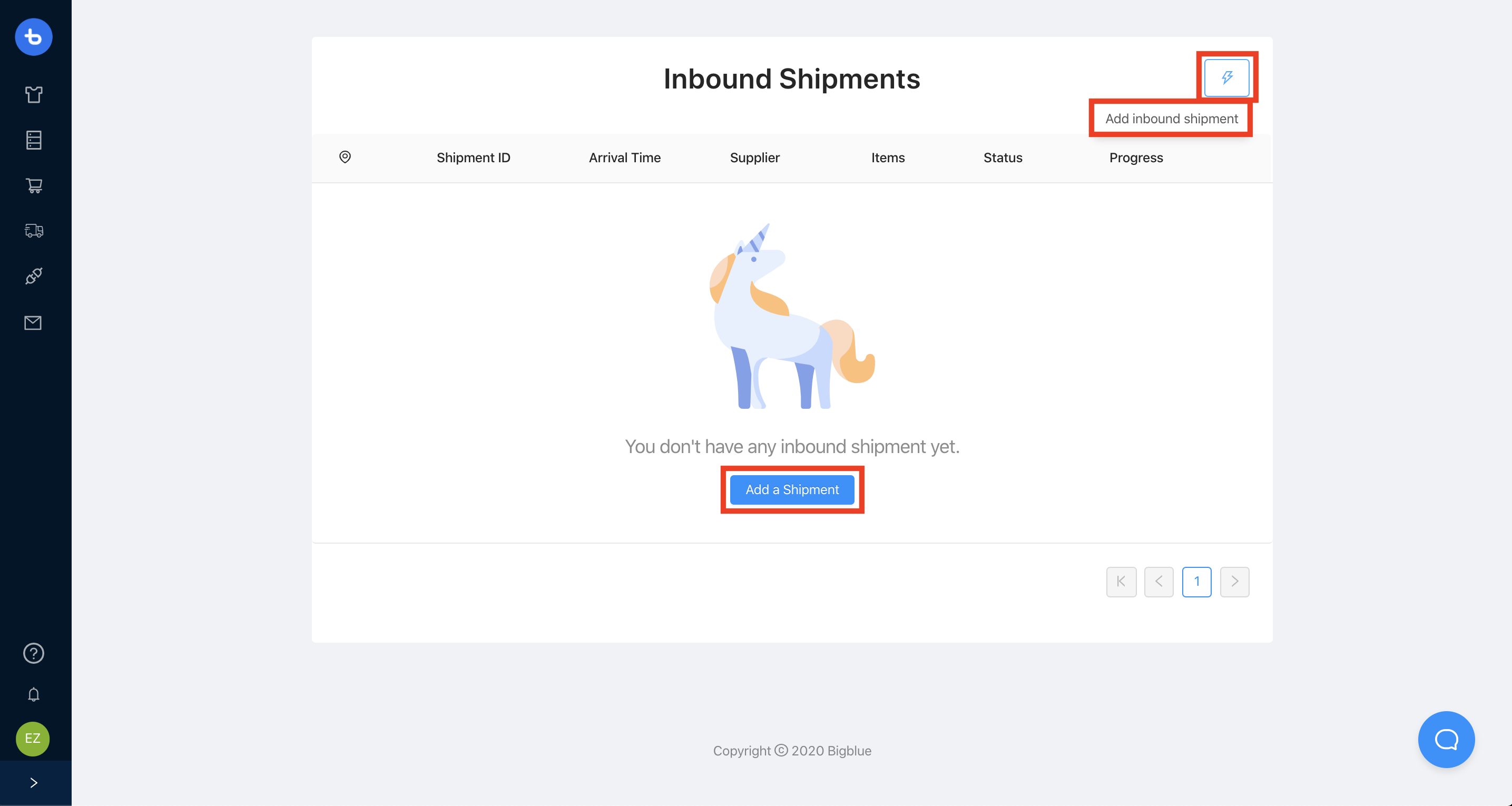Click the lightning bolt quick action button

pos(1227,77)
